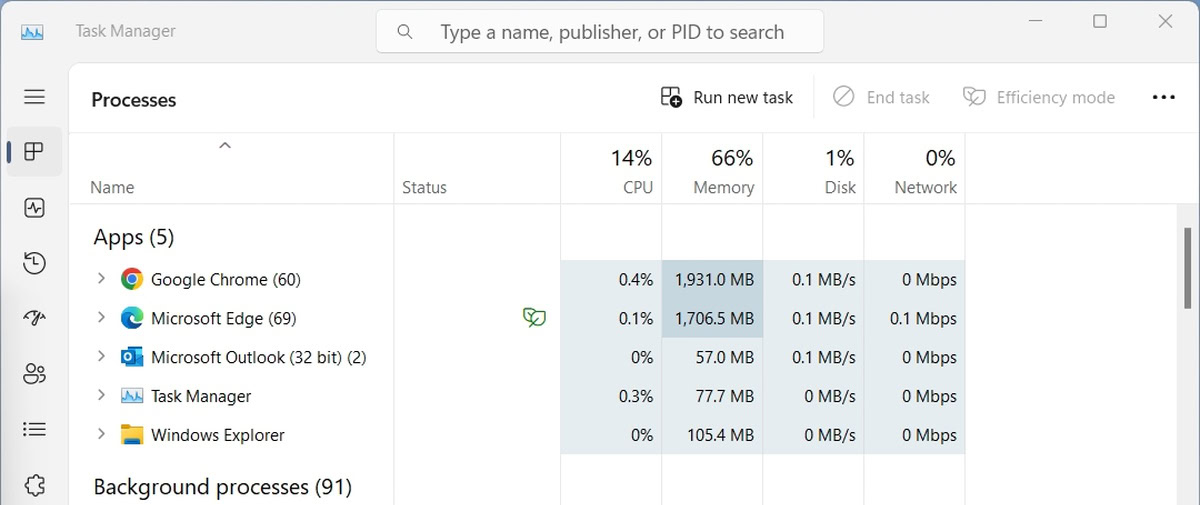1200x505 pixels.
Task: Open App history from the sidebar
Action: tap(34, 264)
